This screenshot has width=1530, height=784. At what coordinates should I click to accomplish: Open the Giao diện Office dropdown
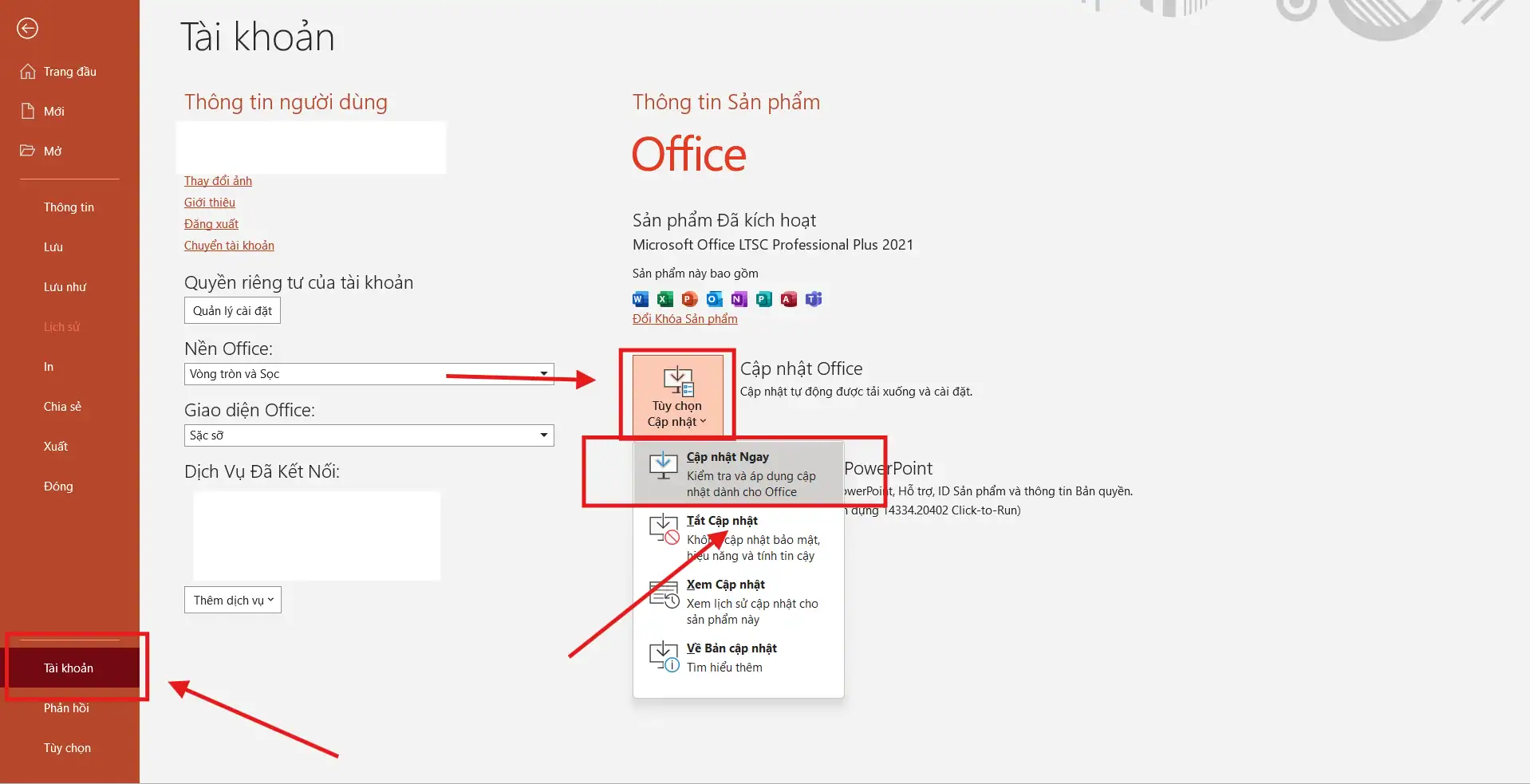coord(543,435)
